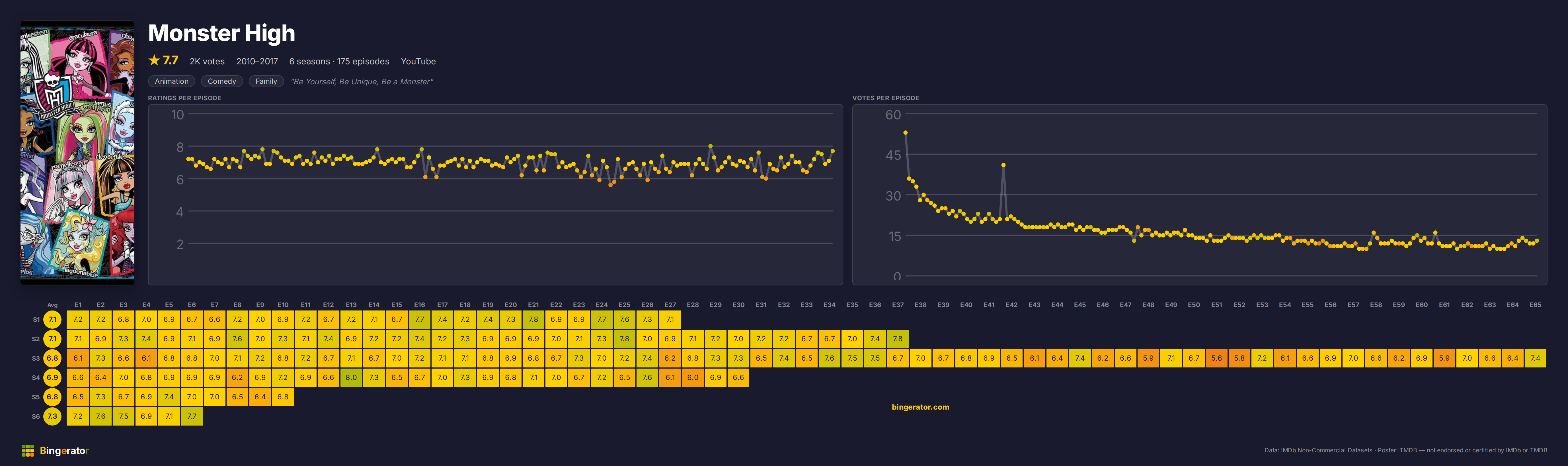Open the bingerator.com link
The image size is (1568, 466).
pyautogui.click(x=920, y=407)
